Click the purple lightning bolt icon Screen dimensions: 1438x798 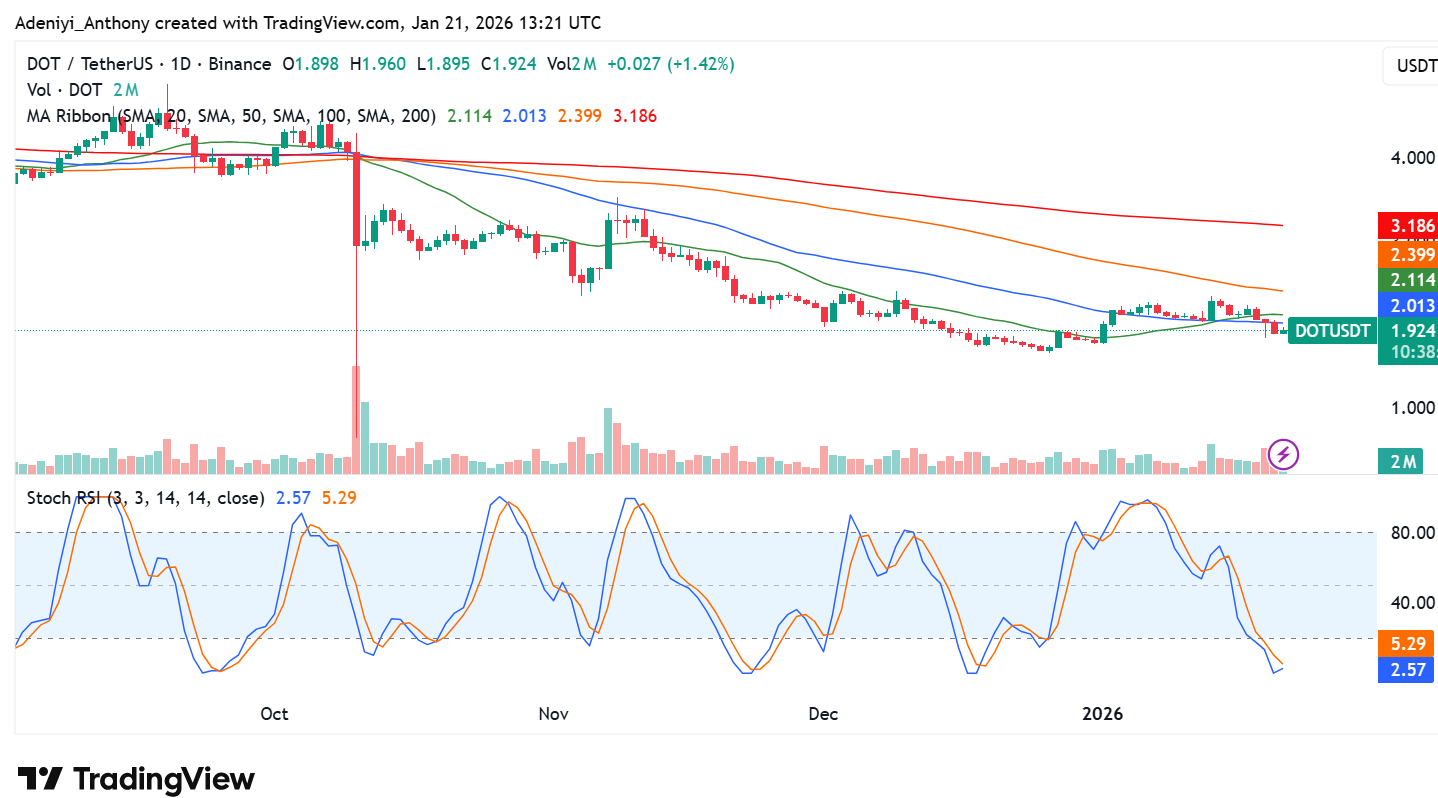click(1284, 455)
